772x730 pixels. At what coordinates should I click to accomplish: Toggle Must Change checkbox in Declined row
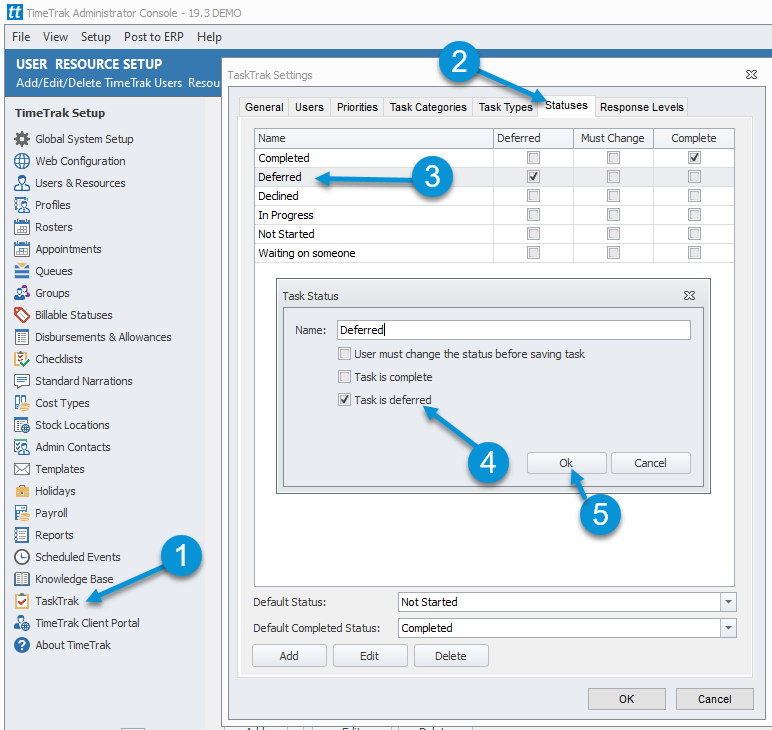(x=613, y=195)
